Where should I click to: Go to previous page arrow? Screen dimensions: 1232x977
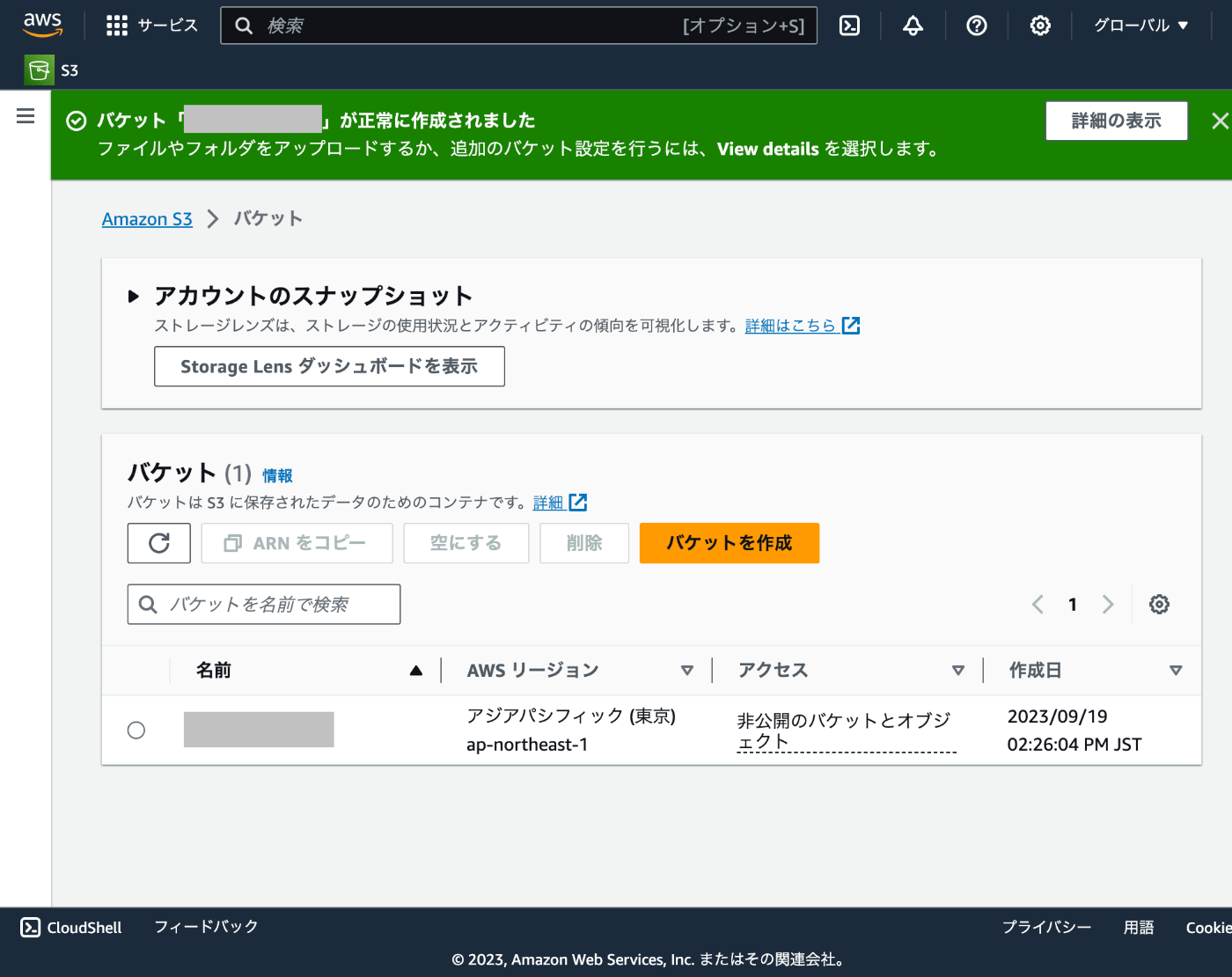click(1038, 604)
